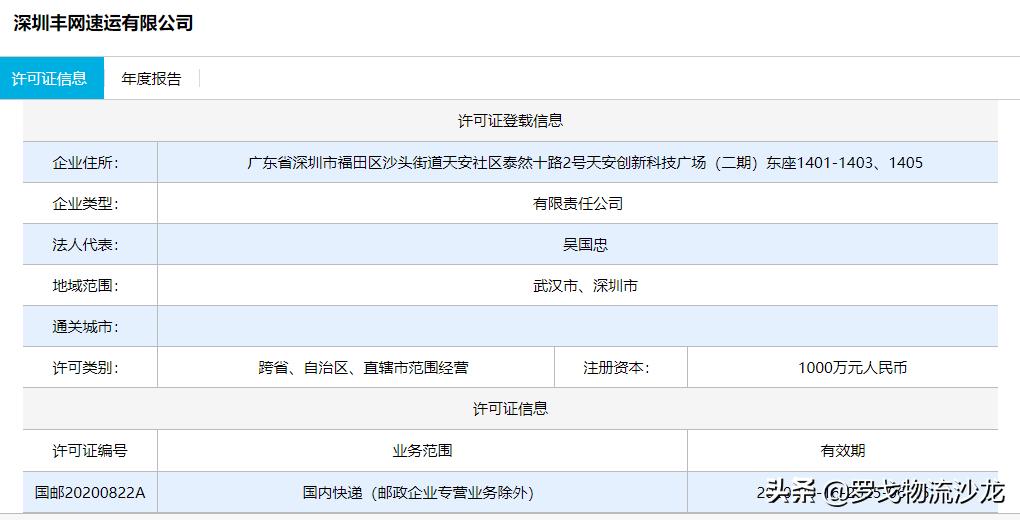Click the 许可证编号 column header
This screenshot has height=520, width=1020.
point(90,450)
